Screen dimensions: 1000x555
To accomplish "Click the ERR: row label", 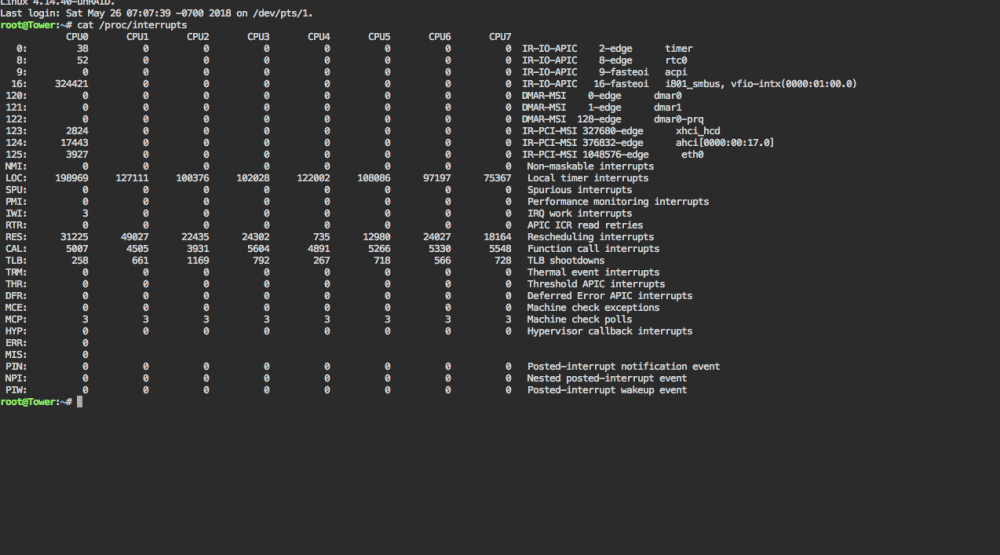I will (x=16, y=343).
